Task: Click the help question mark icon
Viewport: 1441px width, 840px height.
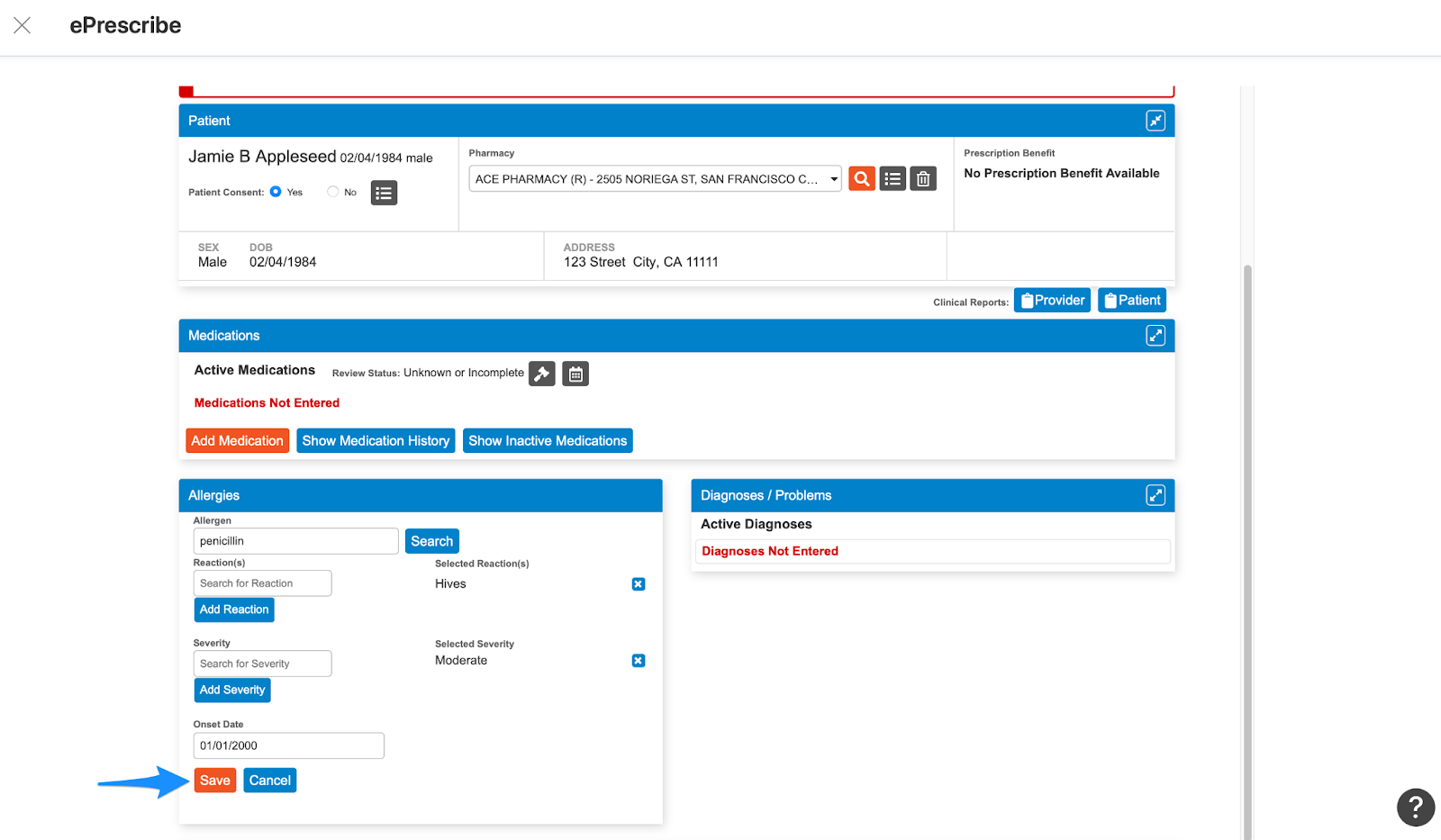Action: pos(1415,807)
